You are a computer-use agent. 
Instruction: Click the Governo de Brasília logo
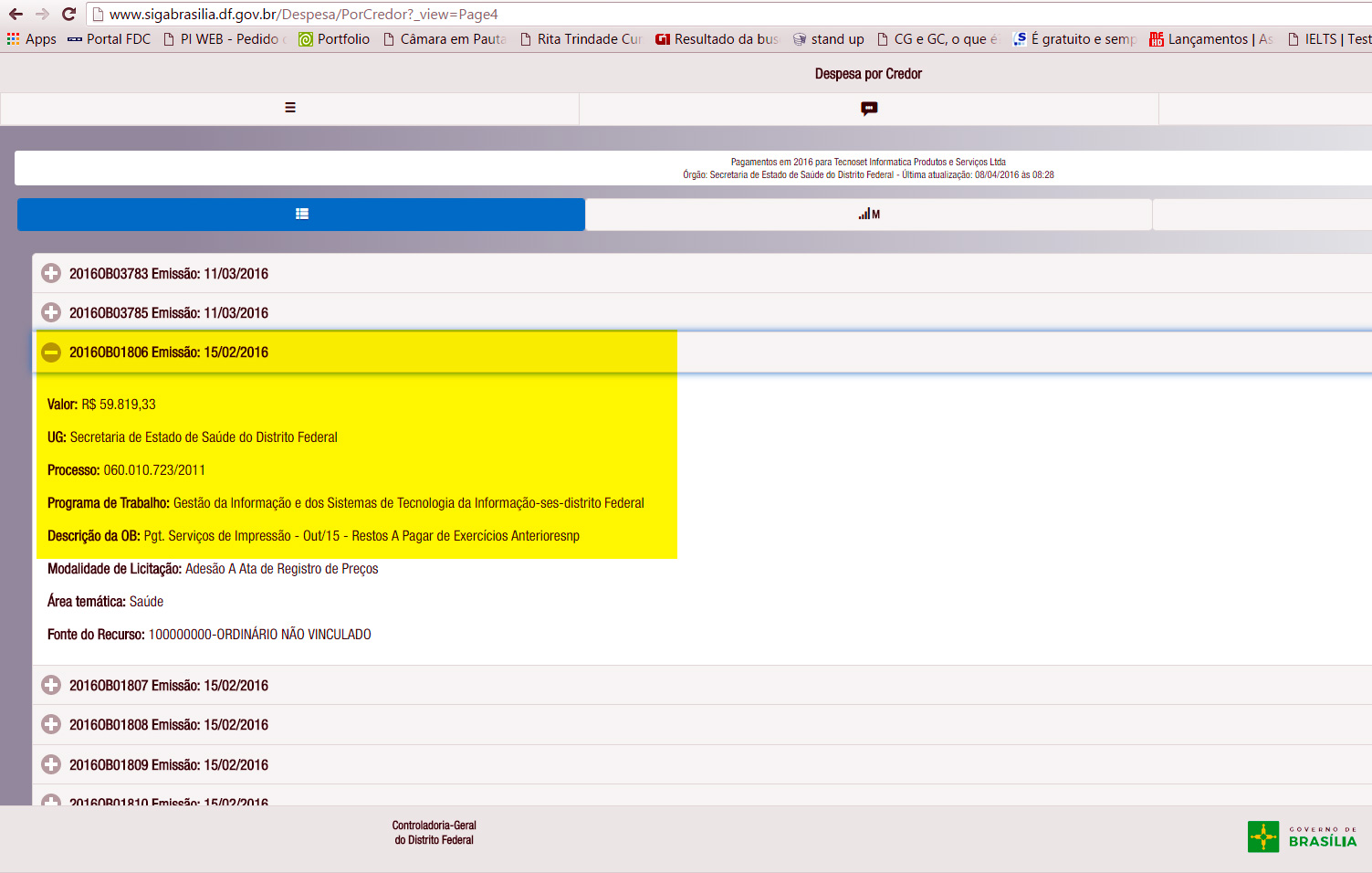tap(1303, 836)
